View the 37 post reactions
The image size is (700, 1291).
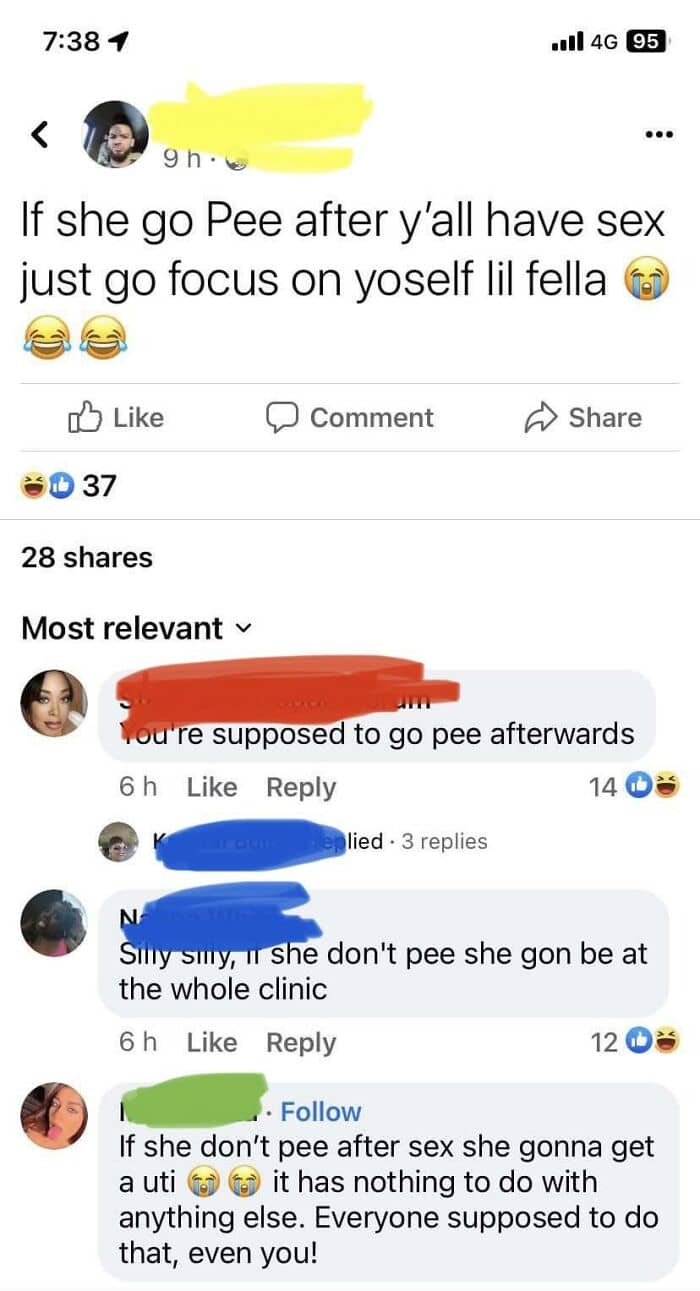pyautogui.click(x=69, y=486)
